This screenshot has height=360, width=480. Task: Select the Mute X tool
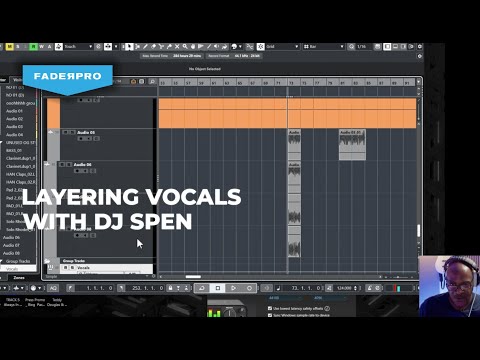177,47
